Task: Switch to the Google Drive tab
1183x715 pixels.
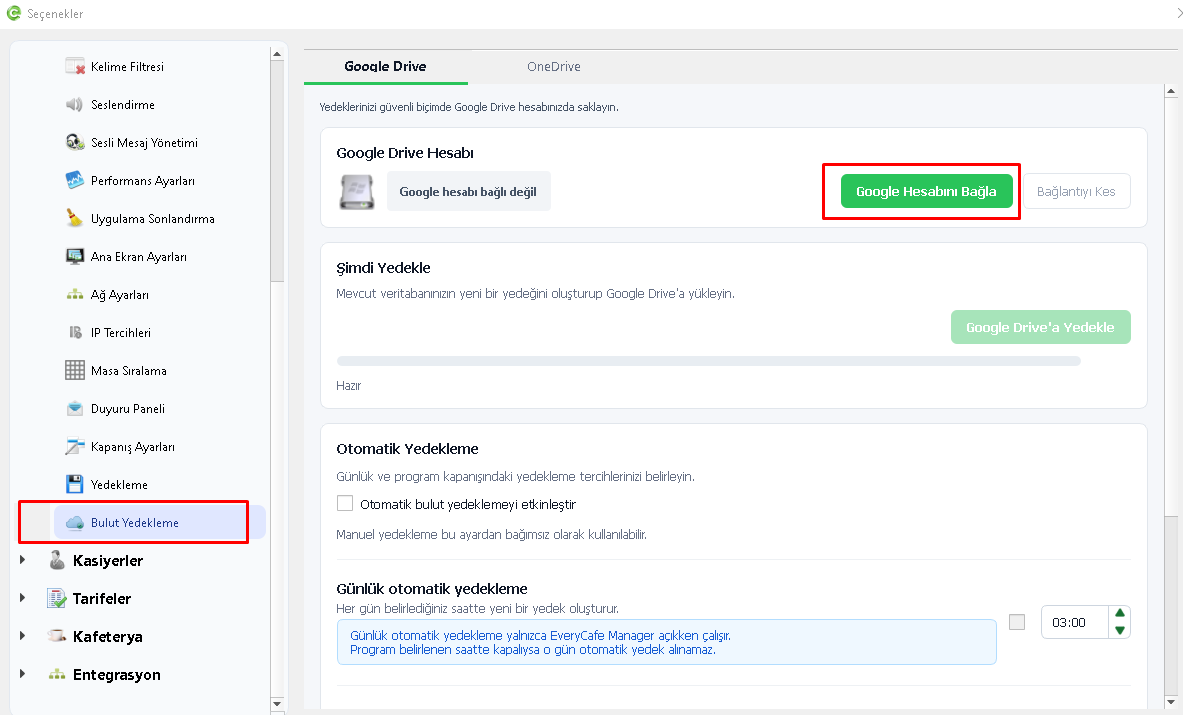Action: pyautogui.click(x=386, y=66)
